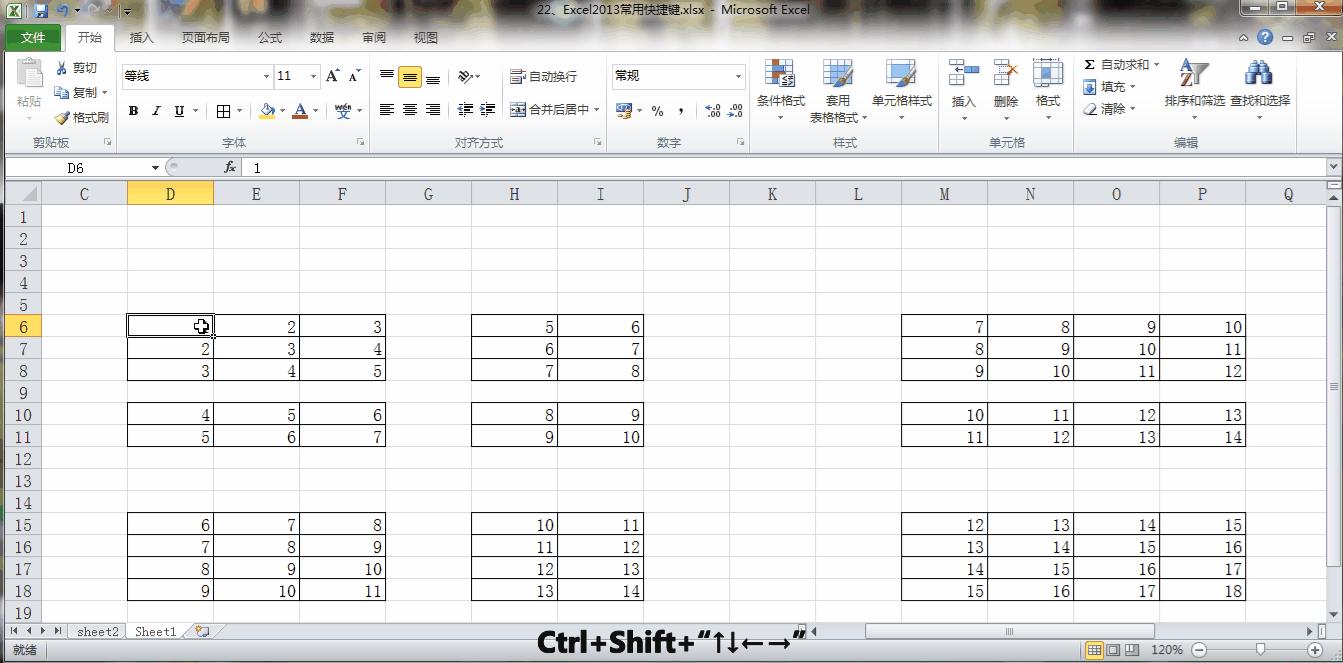Toggle Italic formatting
The height and width of the screenshot is (663, 1343).
point(156,111)
